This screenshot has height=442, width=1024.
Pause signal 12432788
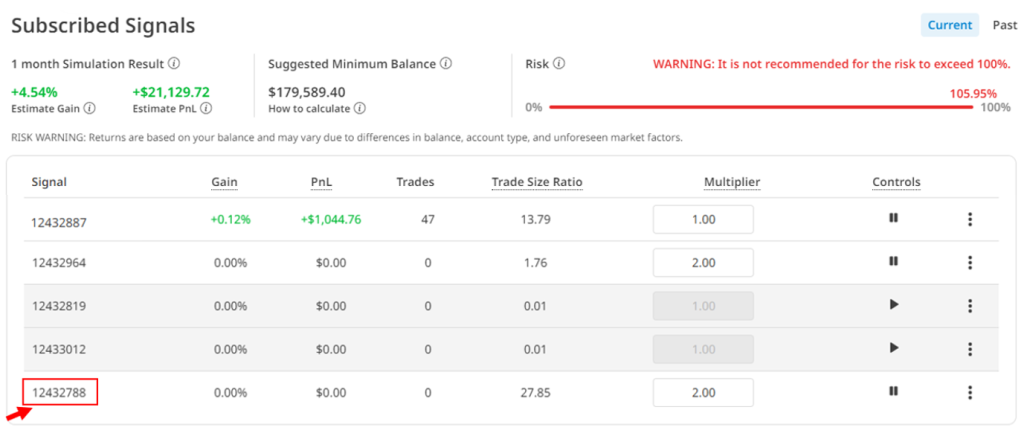coord(894,392)
